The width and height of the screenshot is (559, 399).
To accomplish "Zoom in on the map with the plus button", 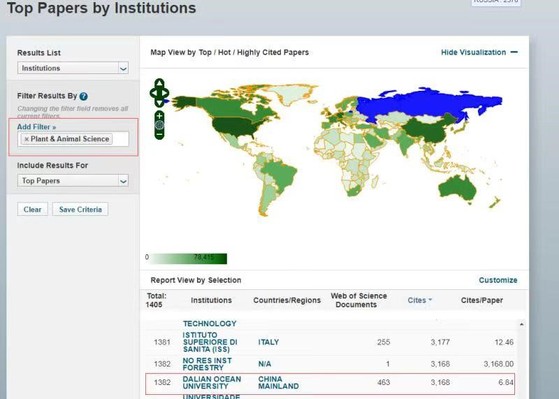I will [x=159, y=115].
